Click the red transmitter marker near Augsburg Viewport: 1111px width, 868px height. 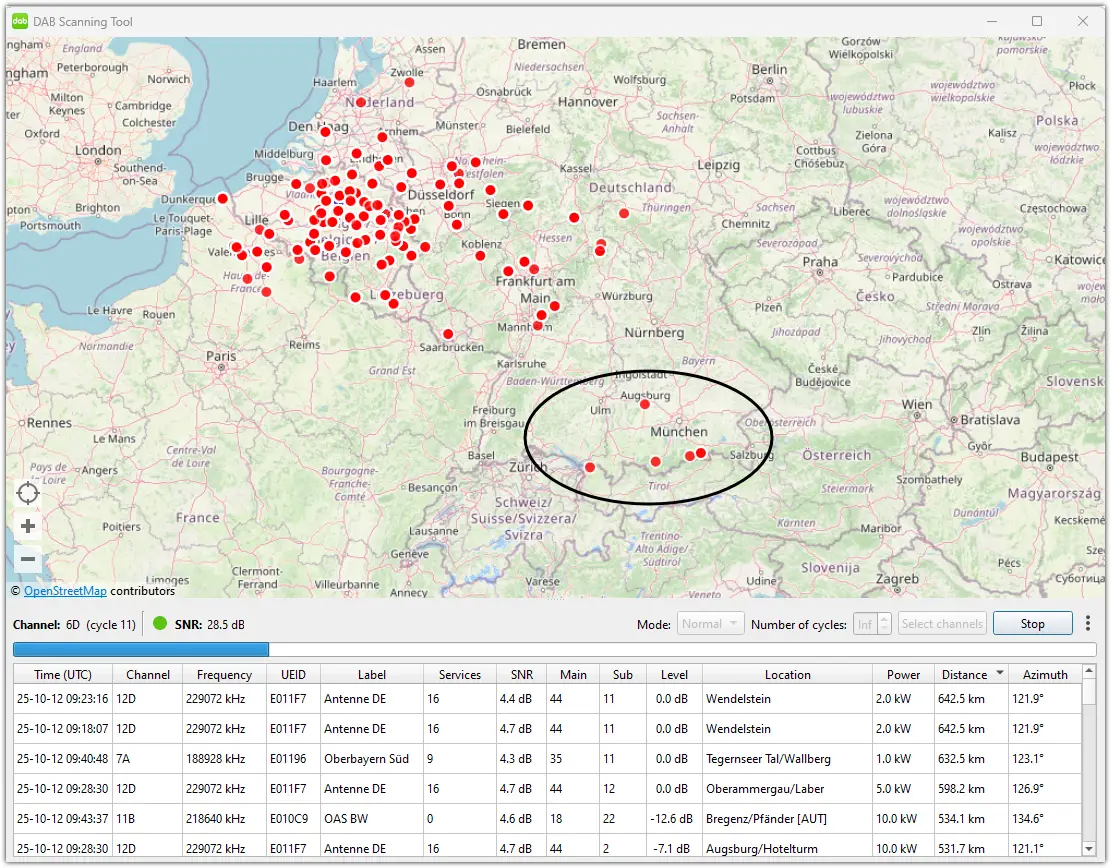pyautogui.click(x=645, y=405)
